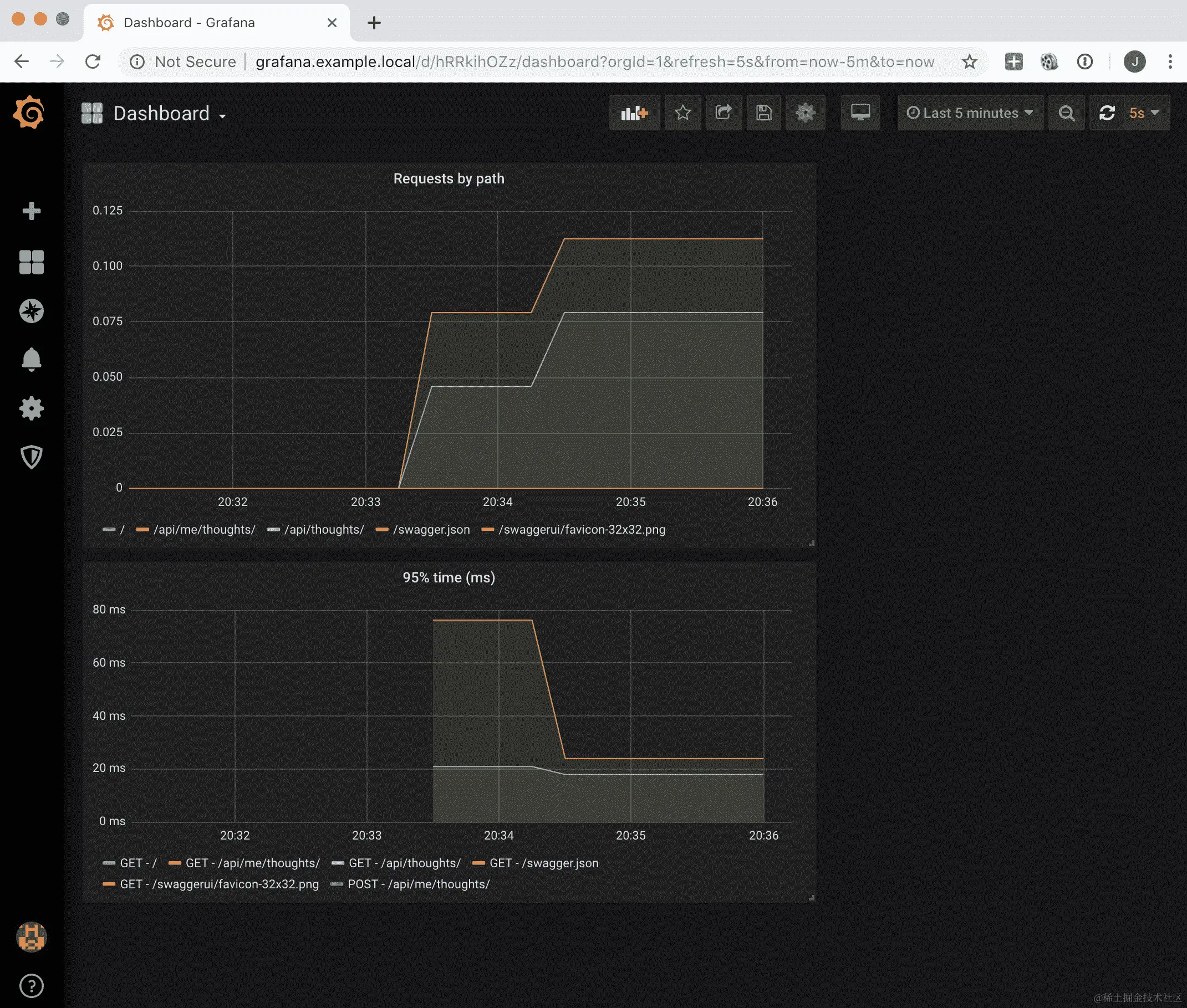Click the Add panel icon

(634, 112)
